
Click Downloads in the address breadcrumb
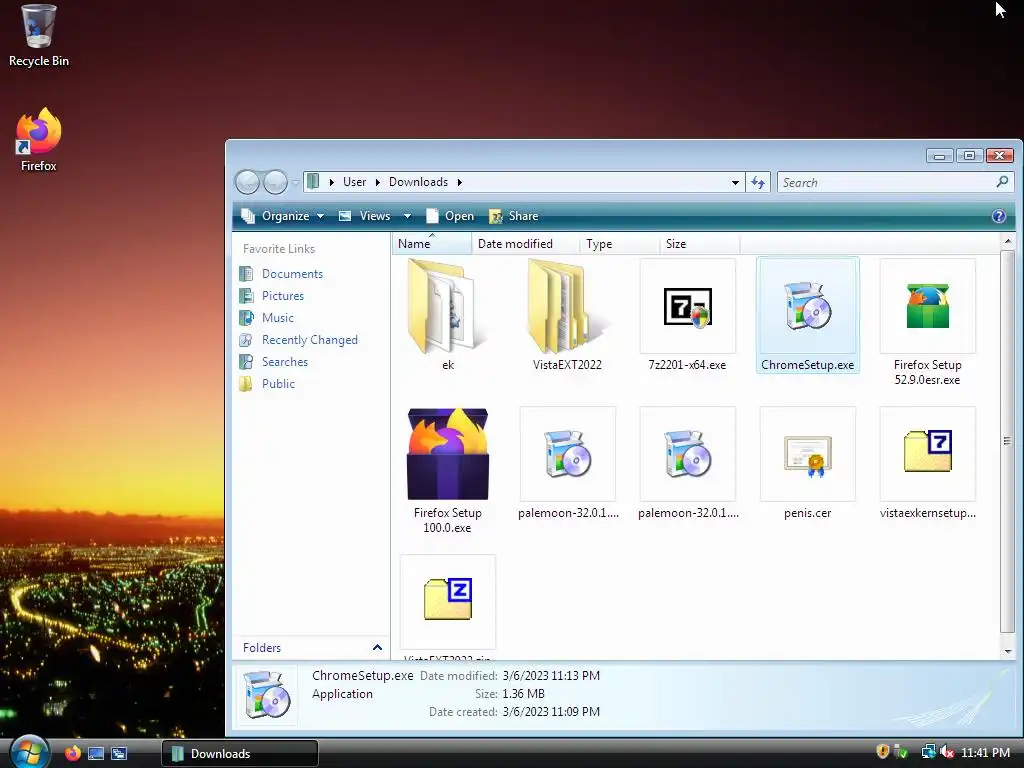(419, 182)
